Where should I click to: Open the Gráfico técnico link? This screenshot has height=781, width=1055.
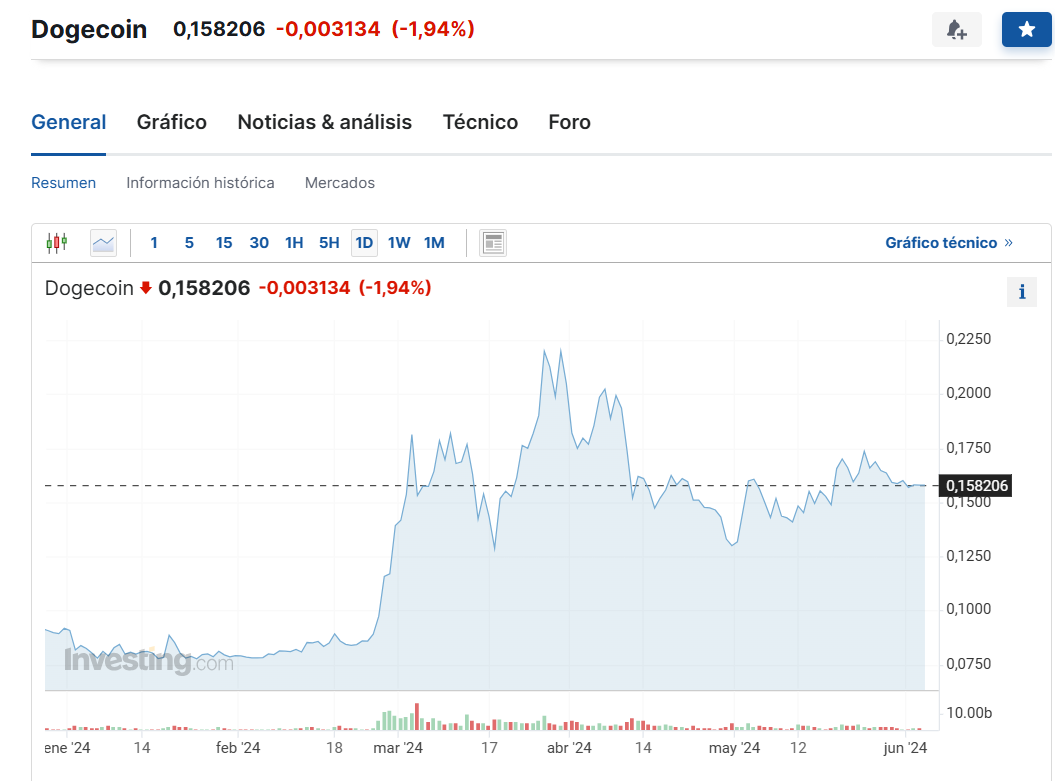[x=949, y=243]
